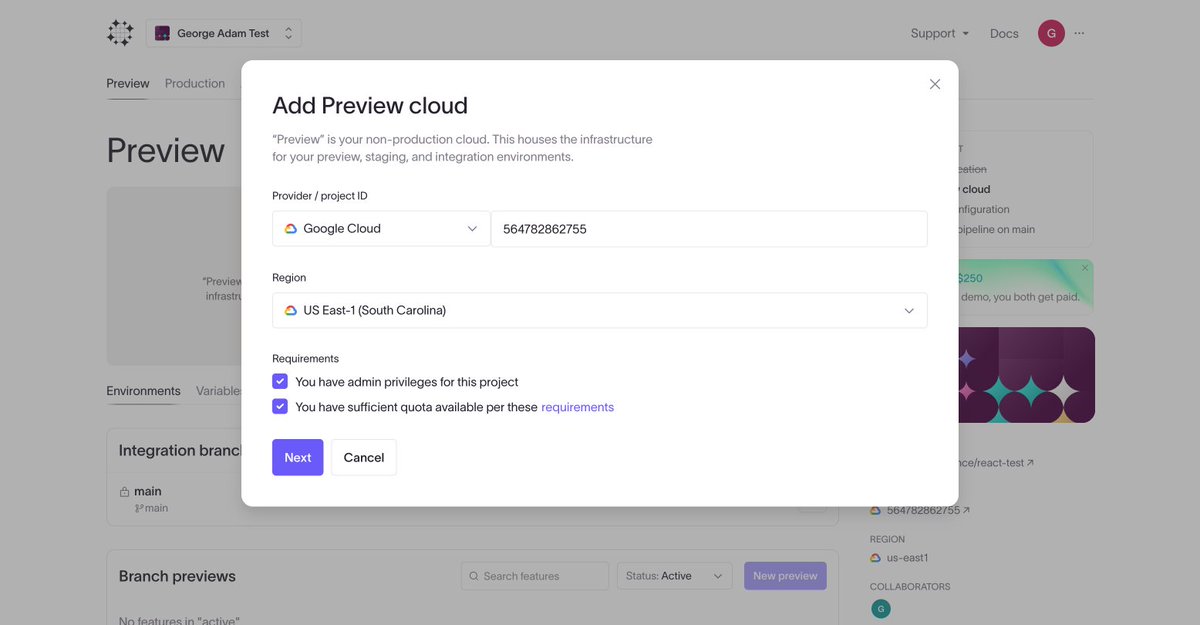Click the sparkle pattern promo thumbnail
The height and width of the screenshot is (625, 1200).
(x=1026, y=375)
